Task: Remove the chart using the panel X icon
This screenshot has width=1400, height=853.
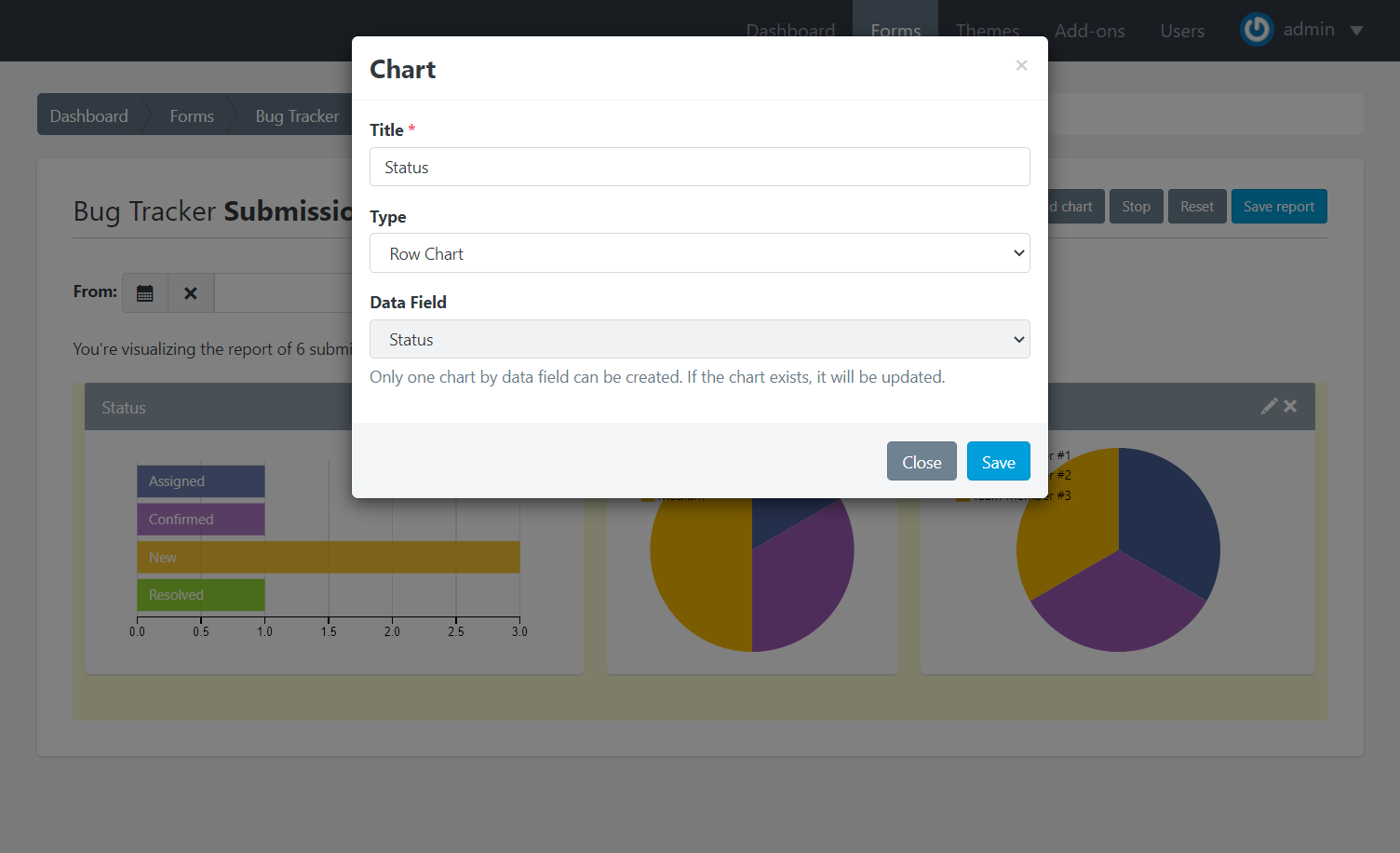Action: tap(1290, 406)
